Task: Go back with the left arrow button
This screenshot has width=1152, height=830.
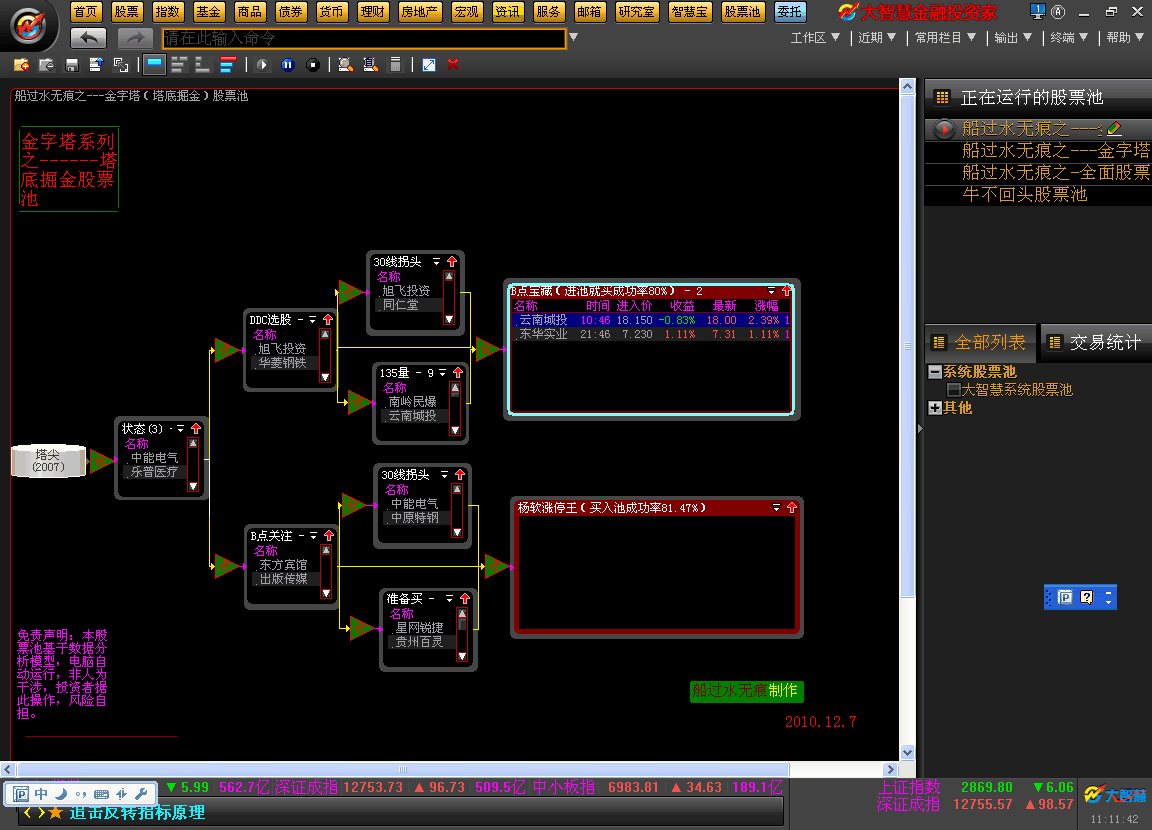Action: [x=89, y=37]
